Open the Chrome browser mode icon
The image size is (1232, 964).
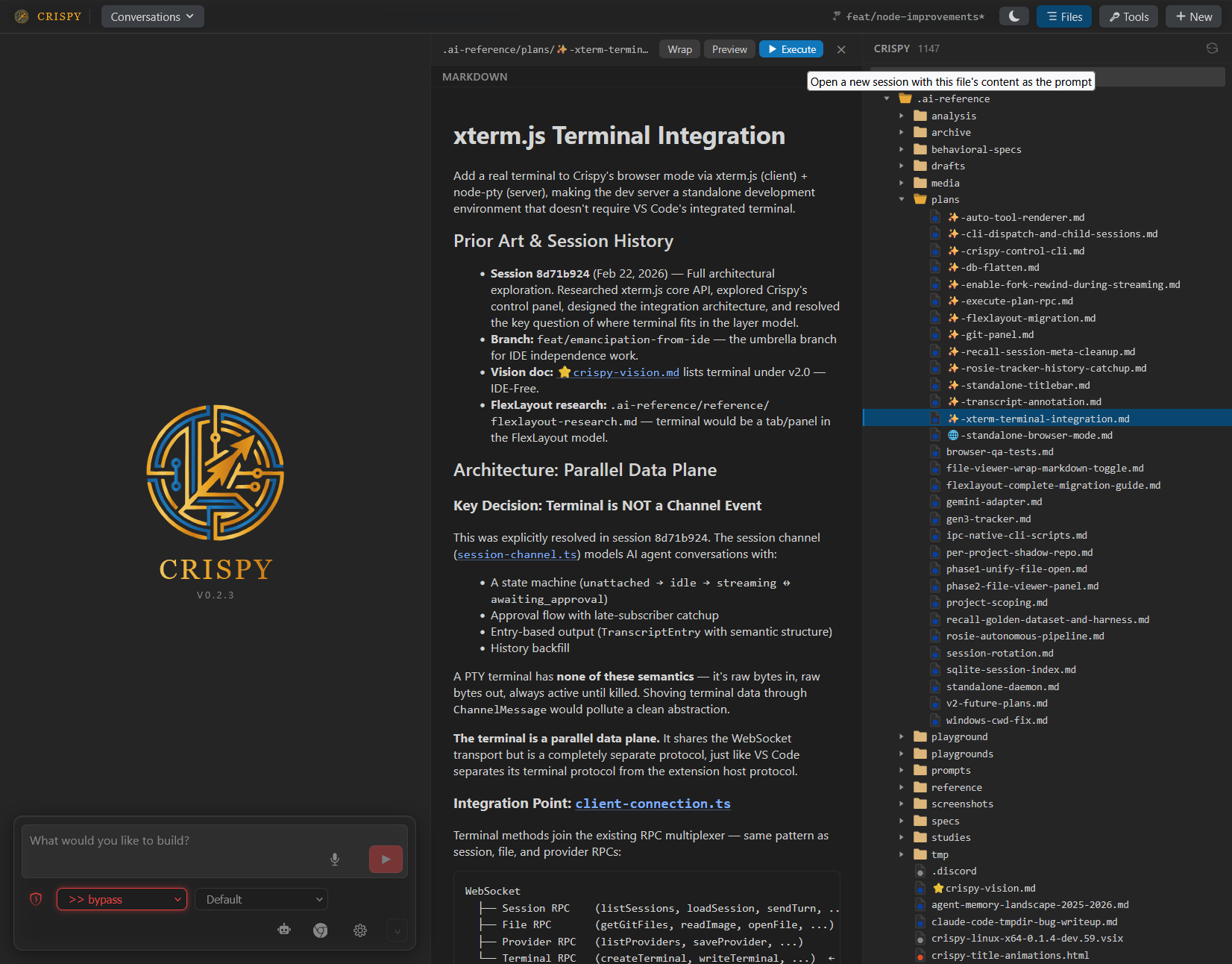click(321, 930)
